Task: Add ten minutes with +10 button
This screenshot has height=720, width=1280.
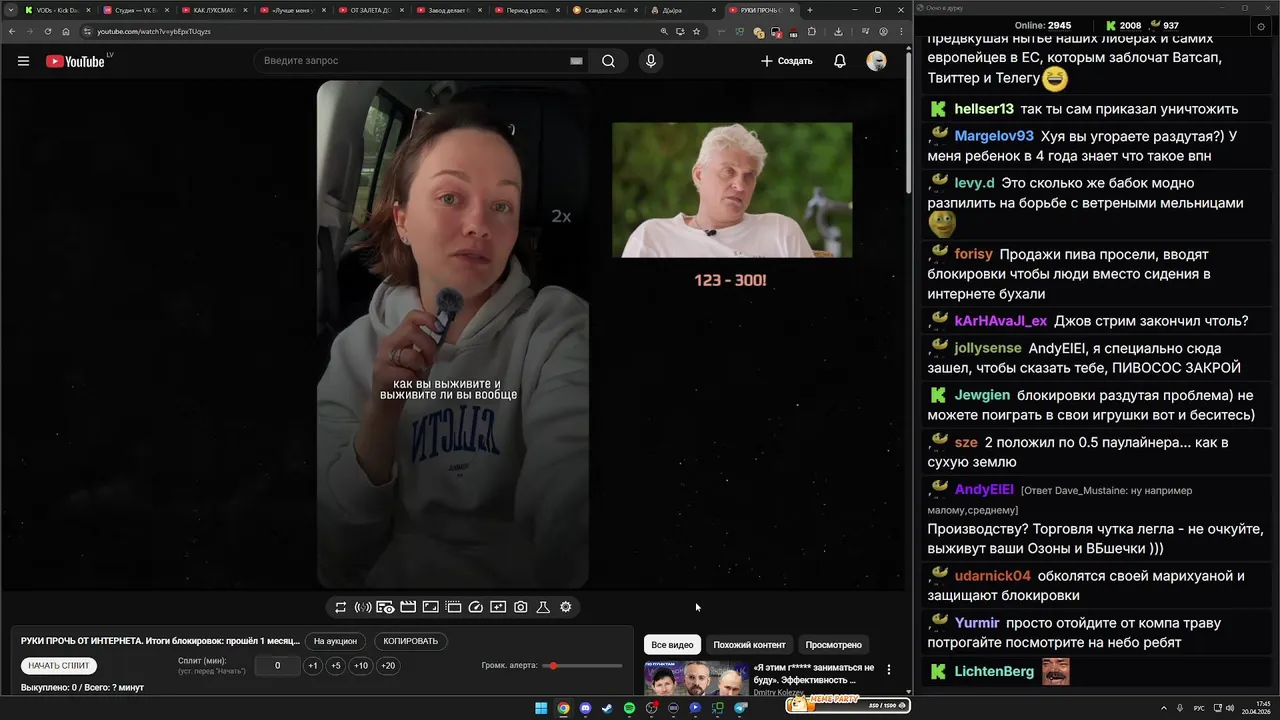Action: tap(361, 666)
